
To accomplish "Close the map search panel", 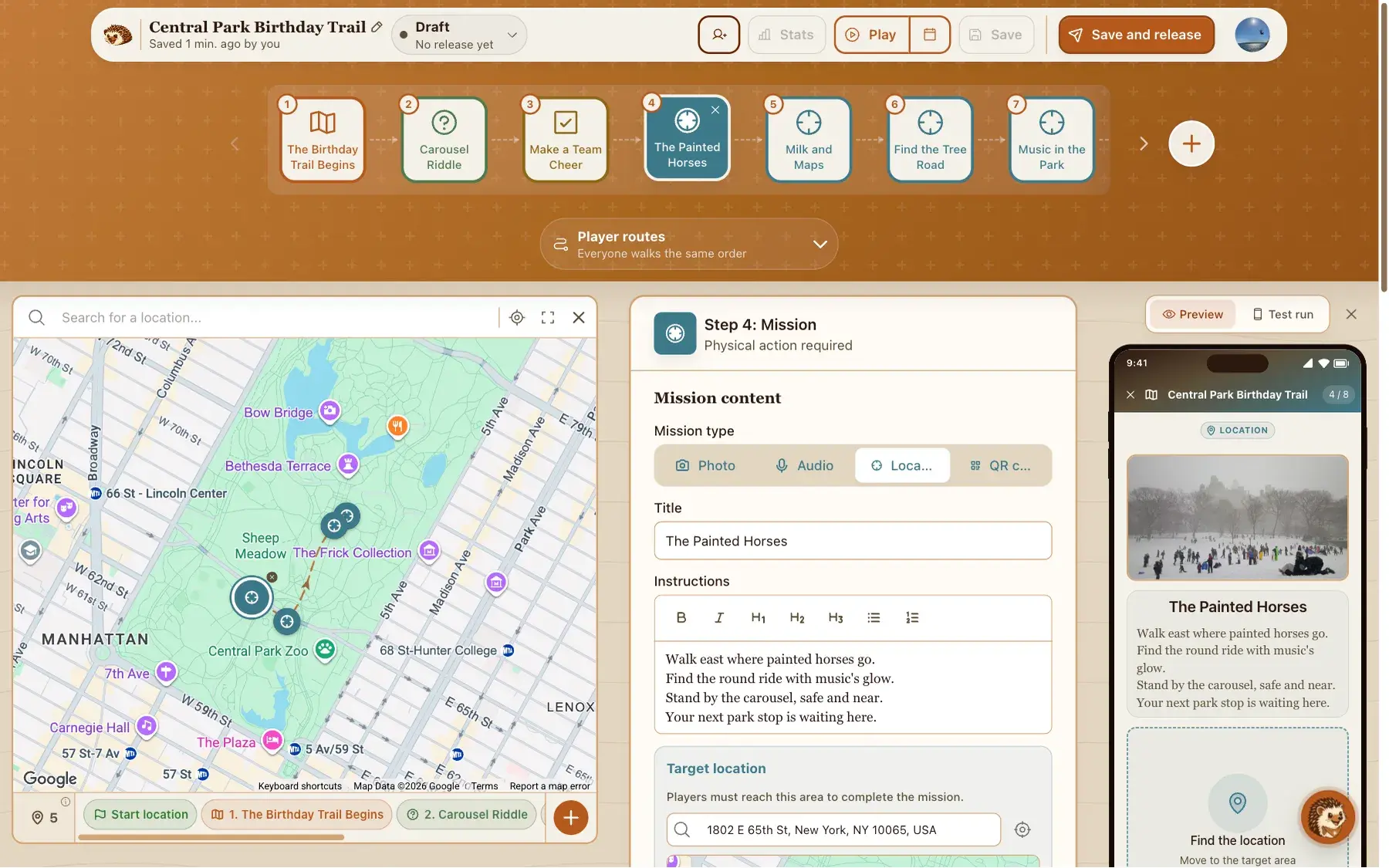I will point(579,318).
